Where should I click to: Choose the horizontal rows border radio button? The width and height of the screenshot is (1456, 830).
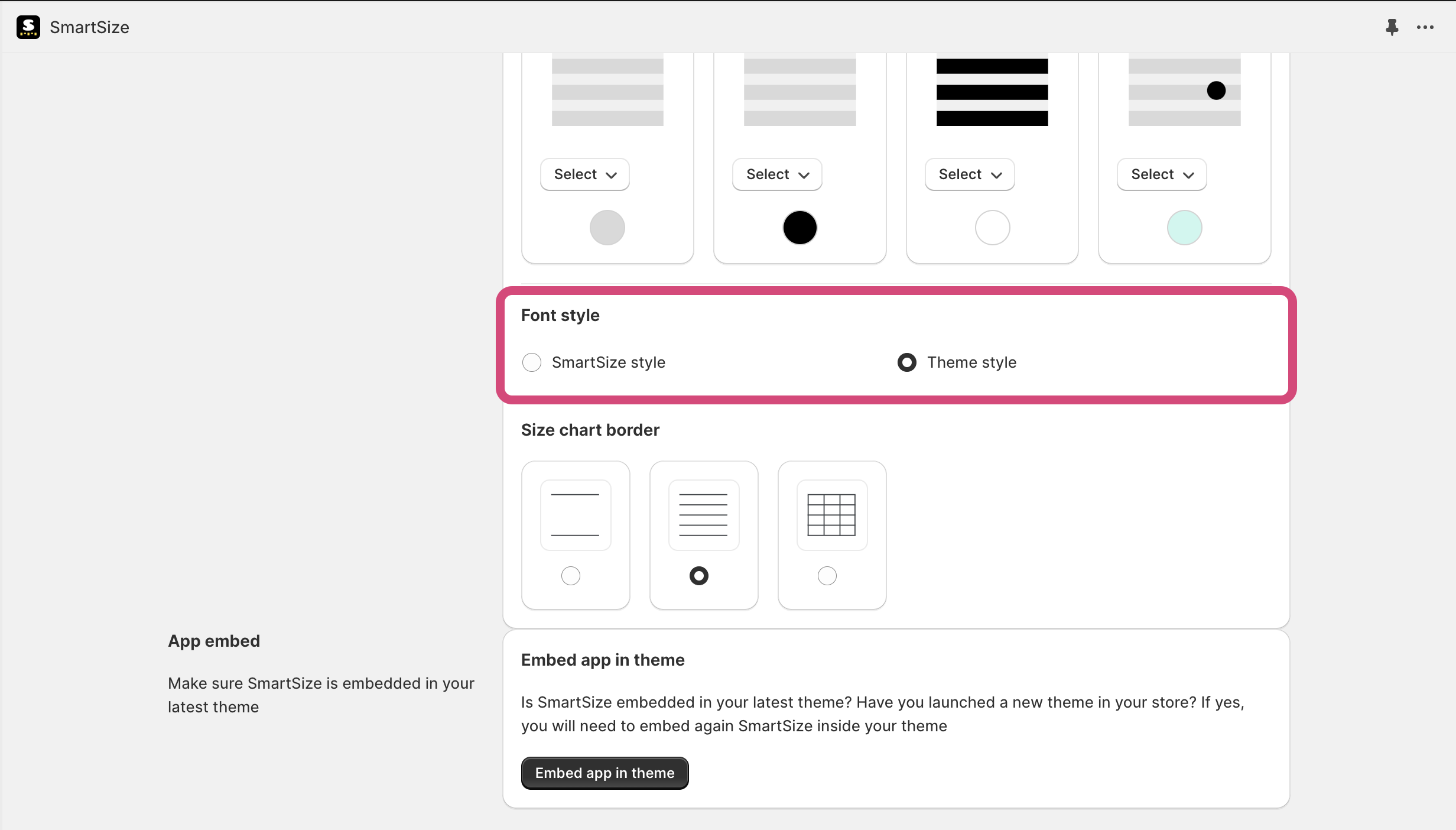699,576
